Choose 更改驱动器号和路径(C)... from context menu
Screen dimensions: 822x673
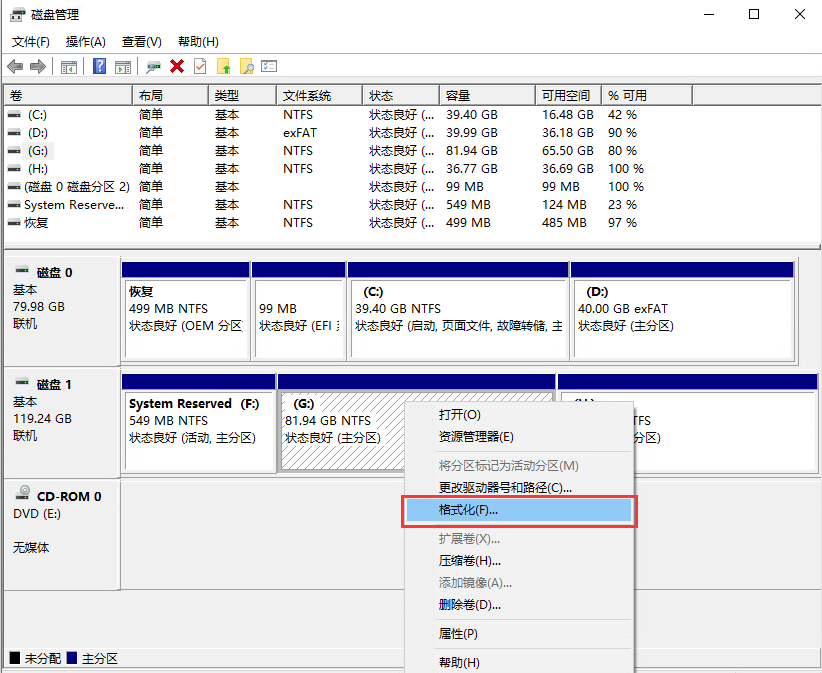(x=518, y=487)
